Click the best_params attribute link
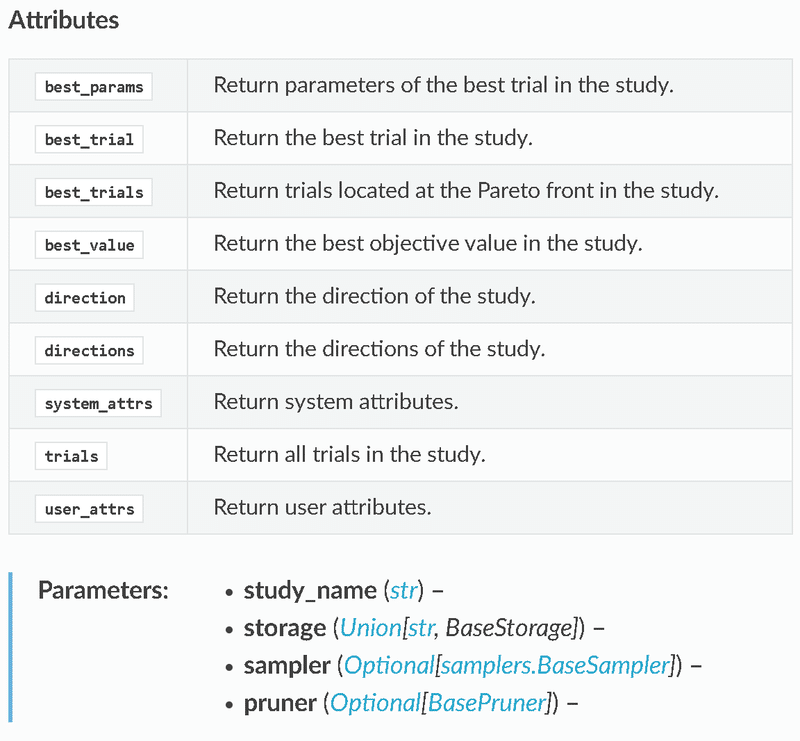The height and width of the screenshot is (741, 800). tap(94, 86)
